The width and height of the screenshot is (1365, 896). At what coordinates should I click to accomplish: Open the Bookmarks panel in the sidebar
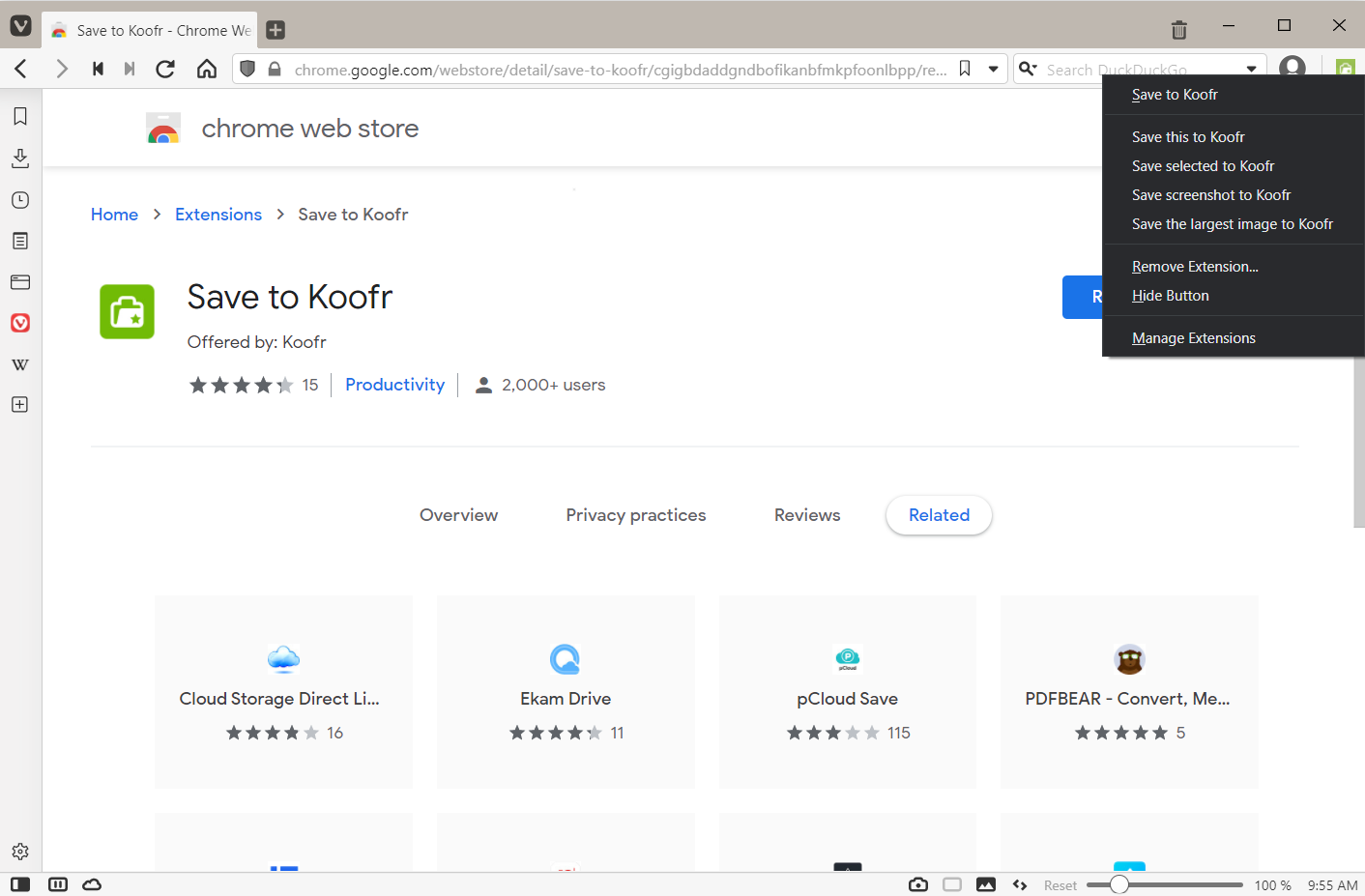[20, 116]
